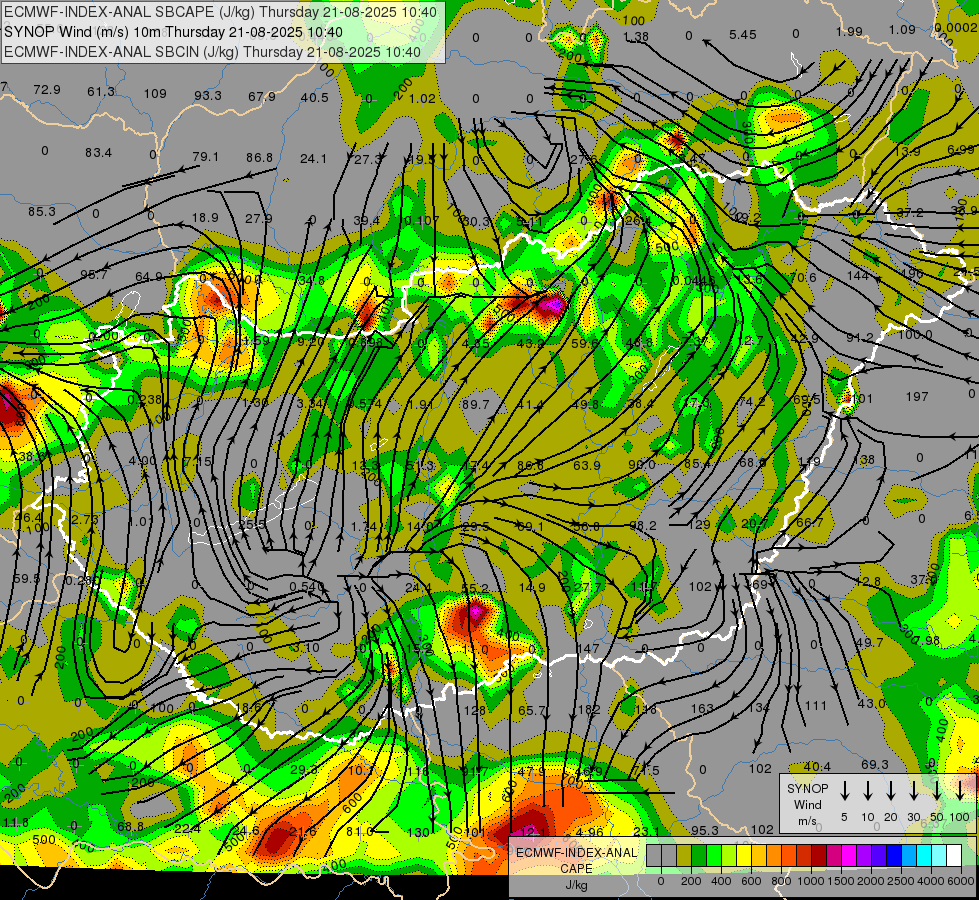Click the map value 91.2

[860, 337]
